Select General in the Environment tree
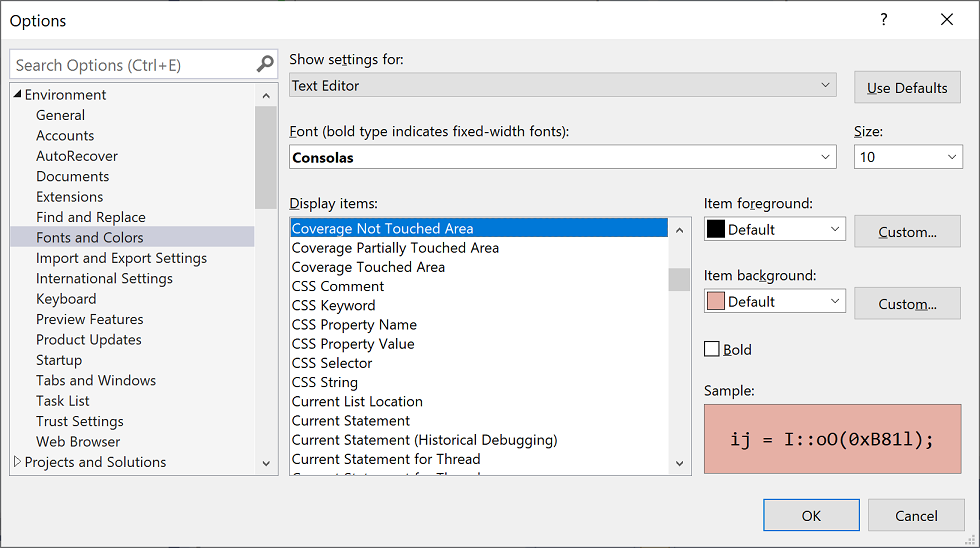This screenshot has height=548, width=980. pos(60,115)
